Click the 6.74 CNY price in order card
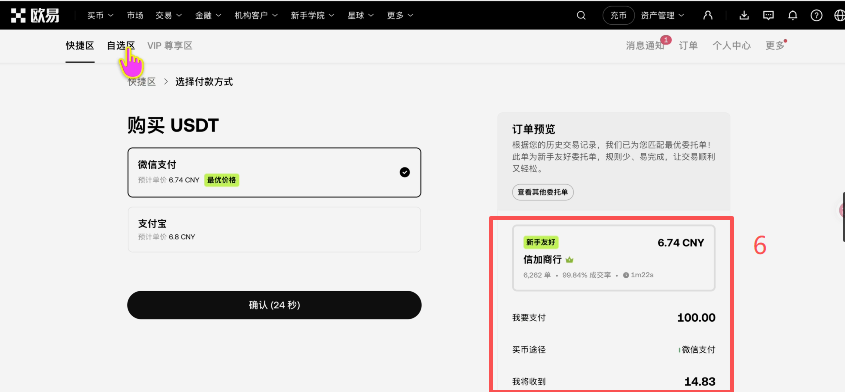This screenshot has width=845, height=392. (x=681, y=243)
